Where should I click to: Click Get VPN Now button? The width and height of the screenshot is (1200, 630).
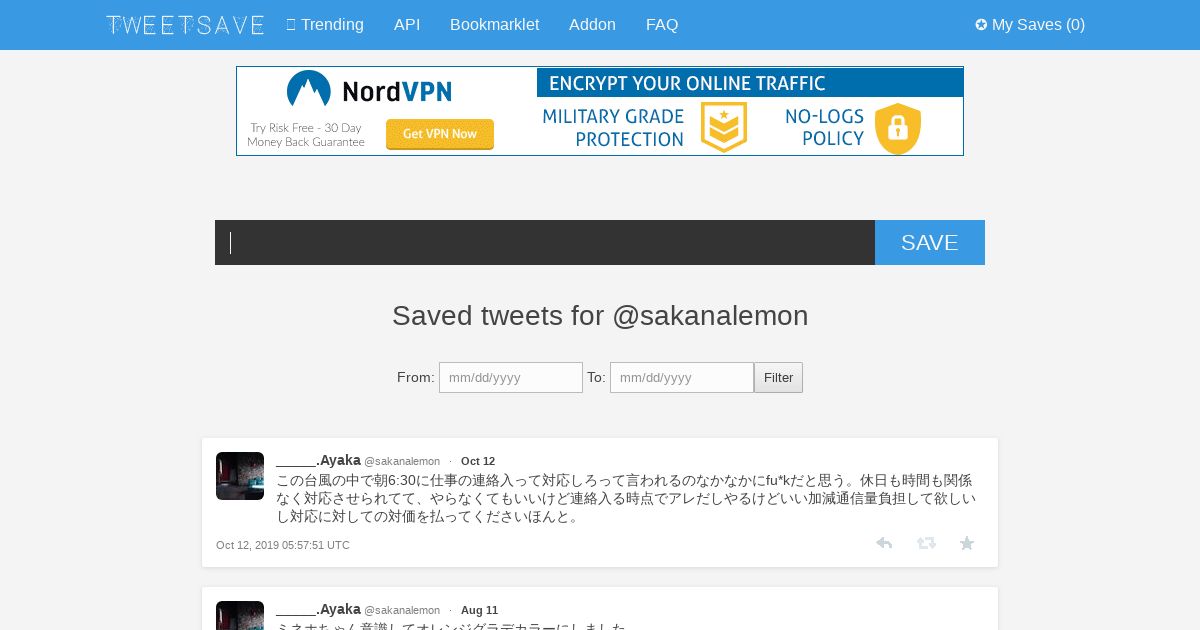point(440,134)
